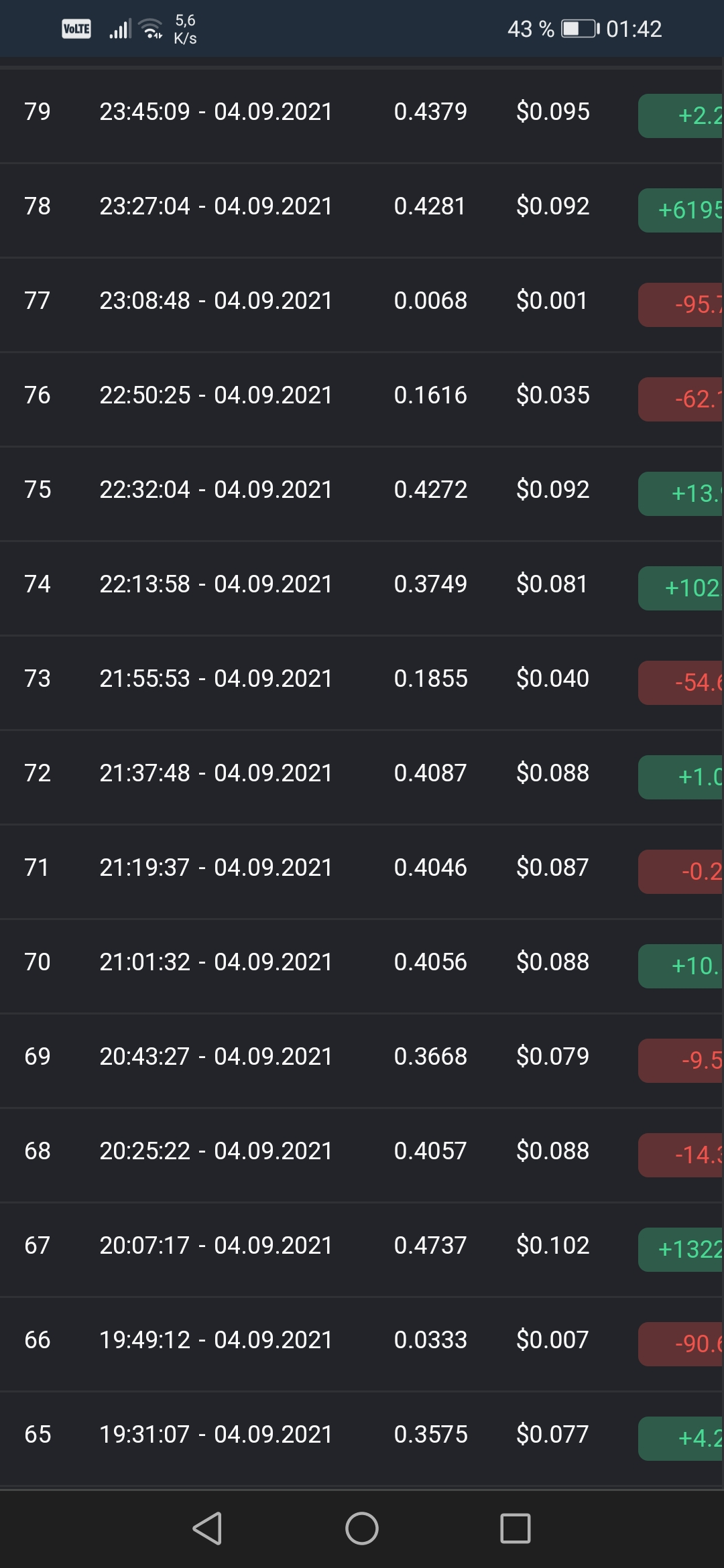Select the red -95 change badge on row 77
The height and width of the screenshot is (1568, 724).
[681, 305]
